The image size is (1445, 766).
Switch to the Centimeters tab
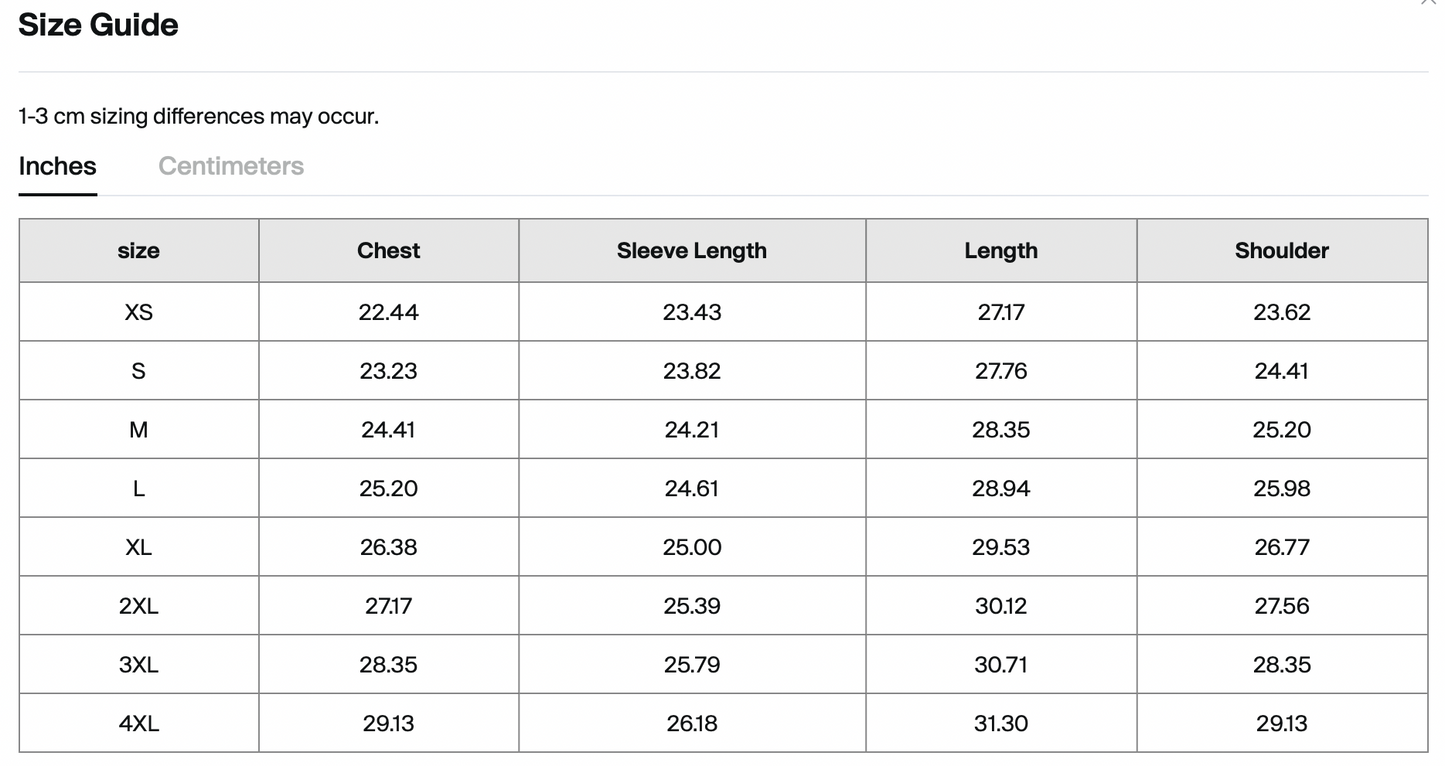point(231,166)
